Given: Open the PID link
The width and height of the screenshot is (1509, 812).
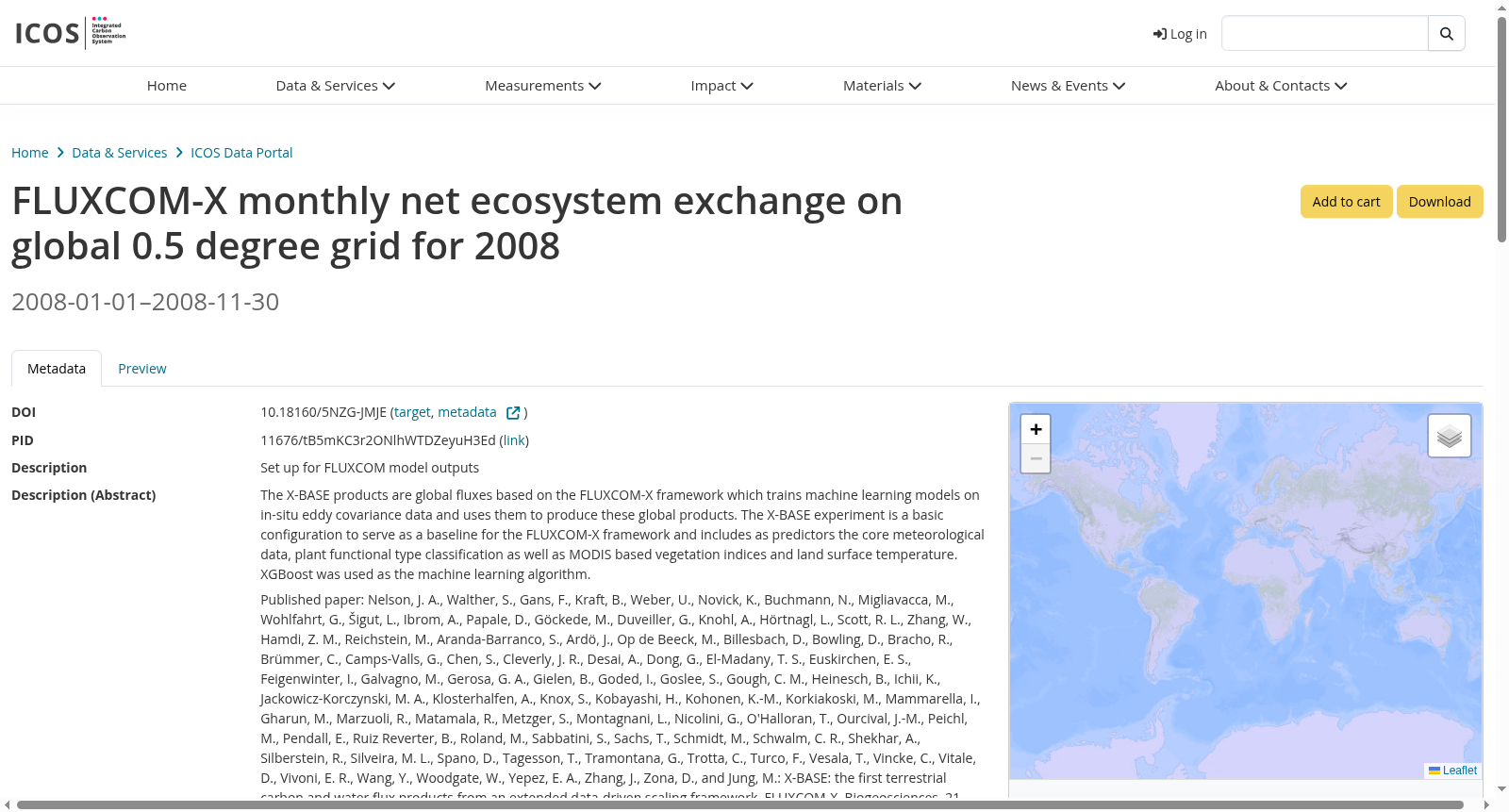Looking at the screenshot, I should click(514, 440).
